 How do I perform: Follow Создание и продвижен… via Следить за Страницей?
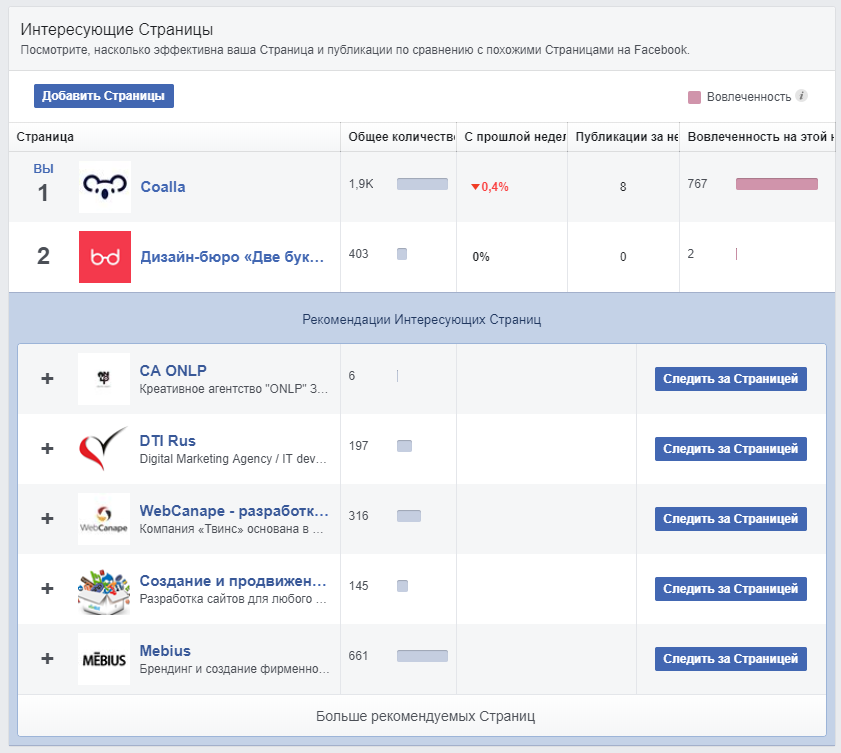[731, 589]
